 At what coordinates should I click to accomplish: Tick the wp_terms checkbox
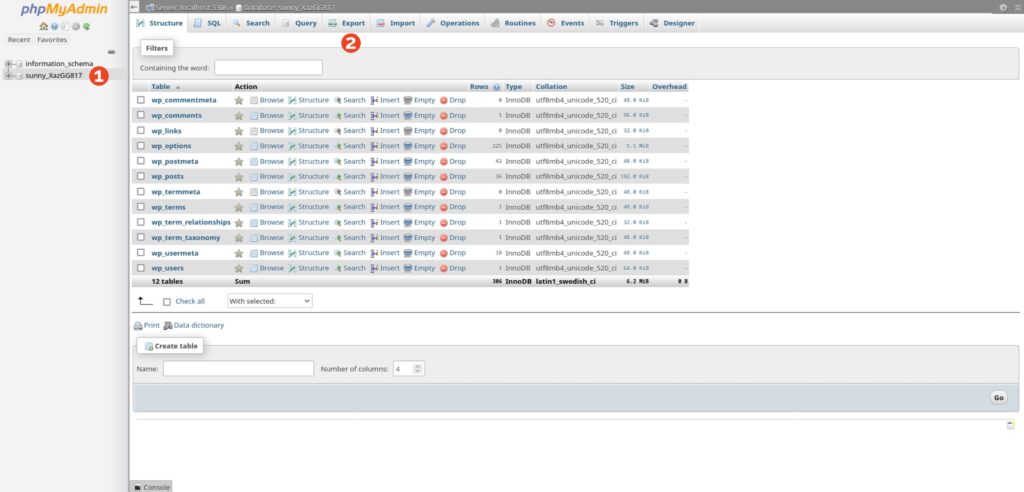140,206
